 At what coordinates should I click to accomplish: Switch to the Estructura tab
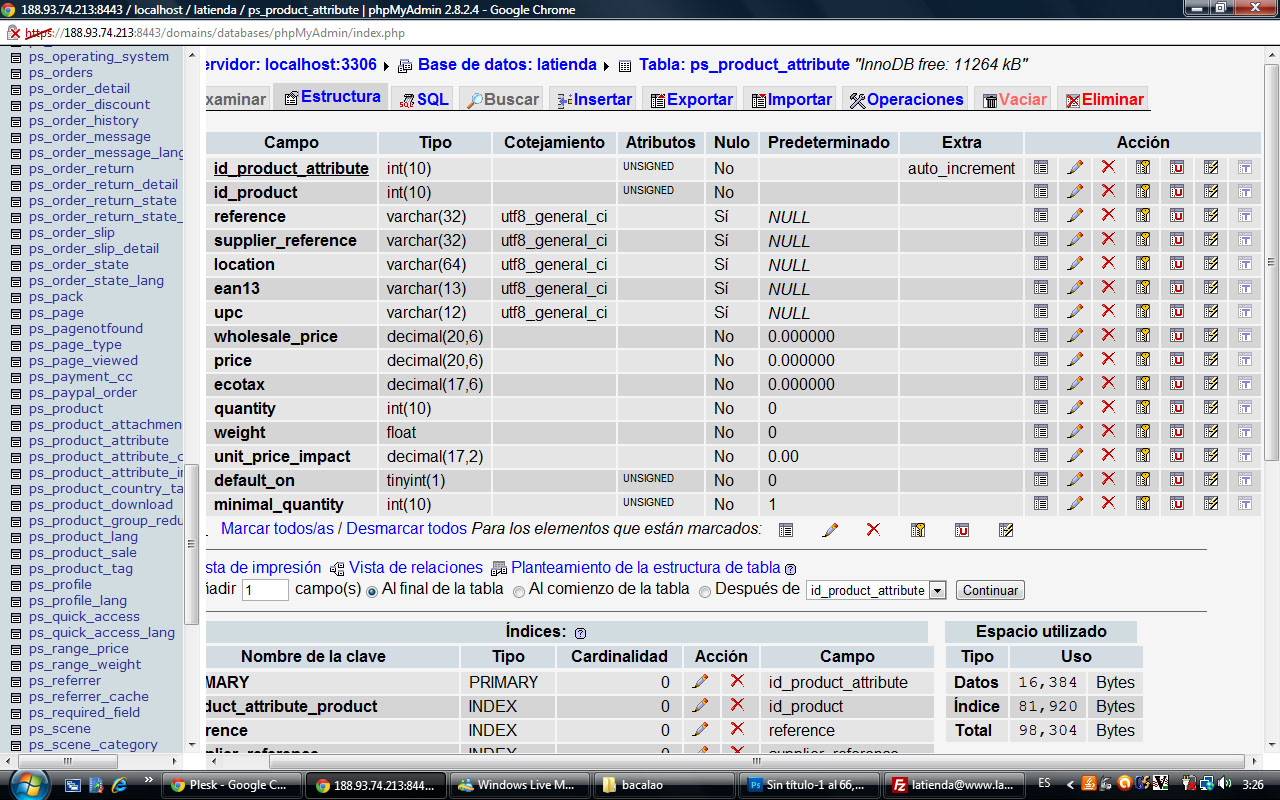332,97
